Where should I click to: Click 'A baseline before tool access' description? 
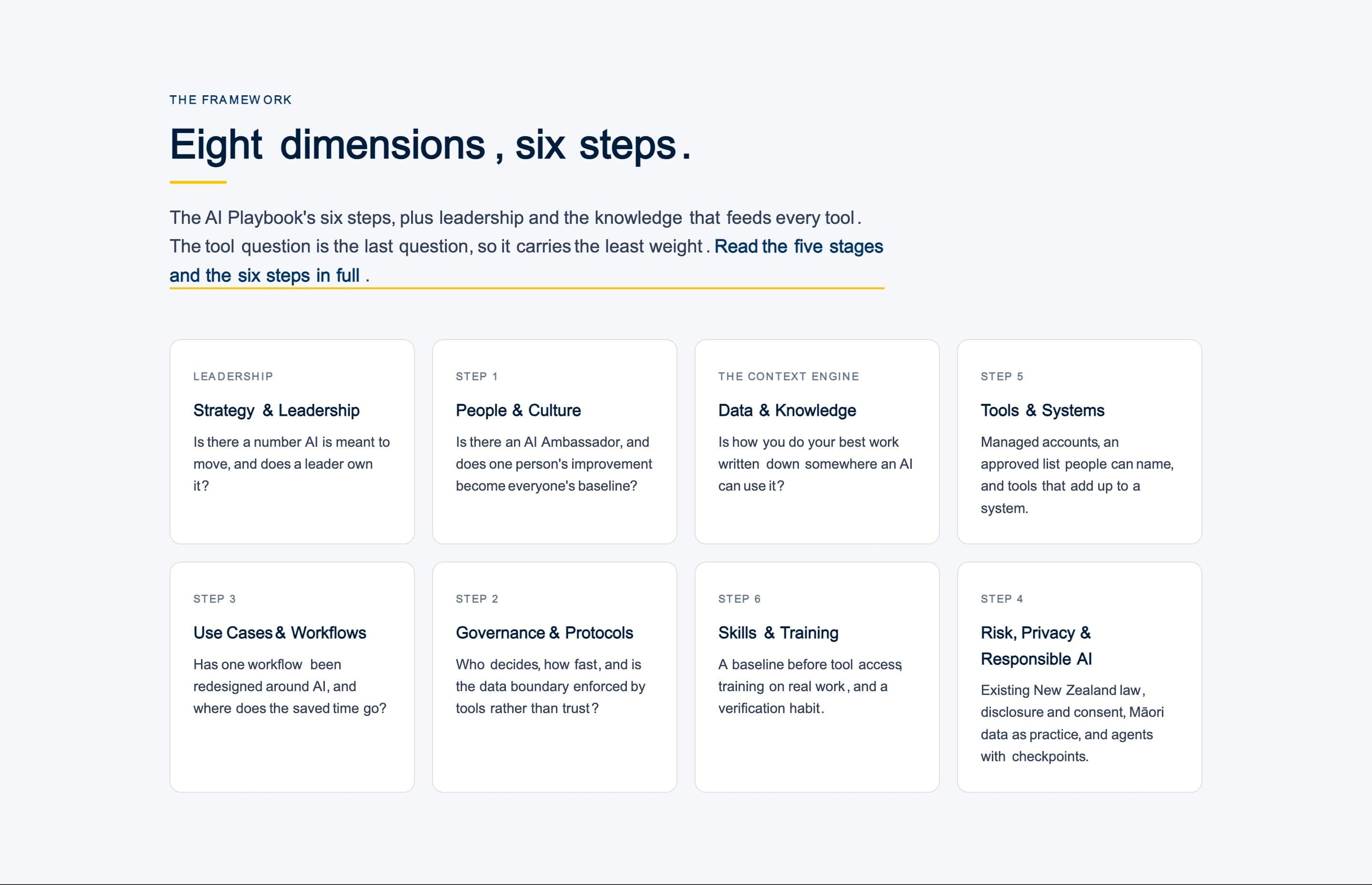[x=810, y=686]
